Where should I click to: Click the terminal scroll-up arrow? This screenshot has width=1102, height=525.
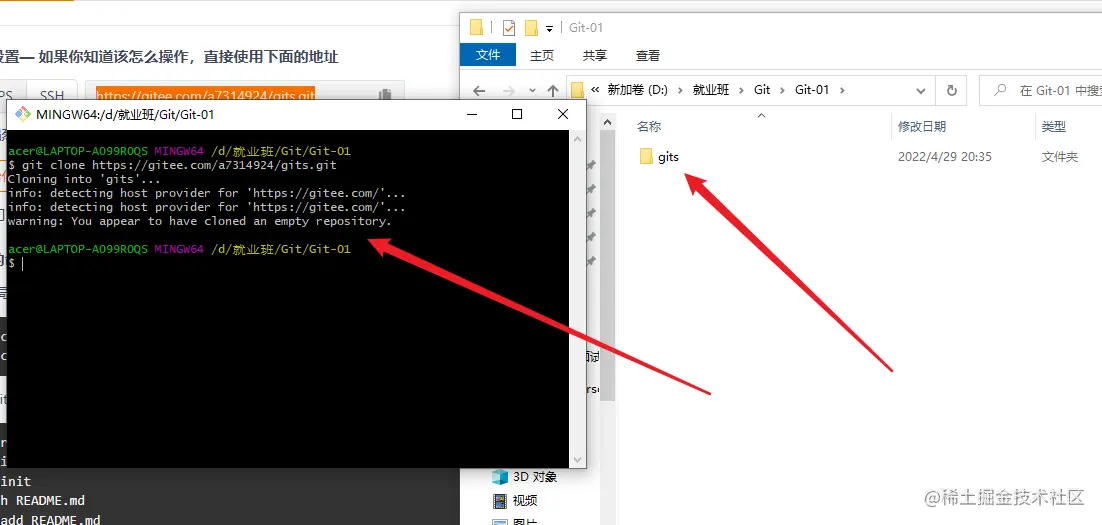(578, 138)
